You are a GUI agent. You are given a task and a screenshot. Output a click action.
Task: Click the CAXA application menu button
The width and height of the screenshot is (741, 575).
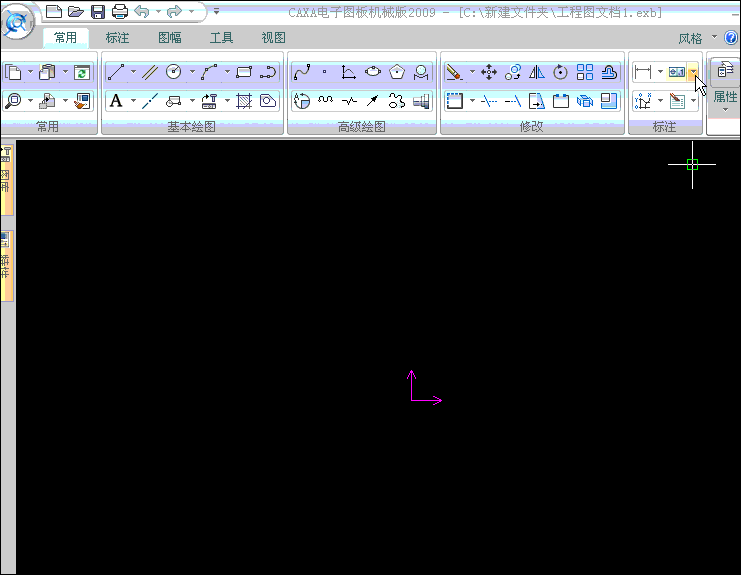click(x=20, y=22)
